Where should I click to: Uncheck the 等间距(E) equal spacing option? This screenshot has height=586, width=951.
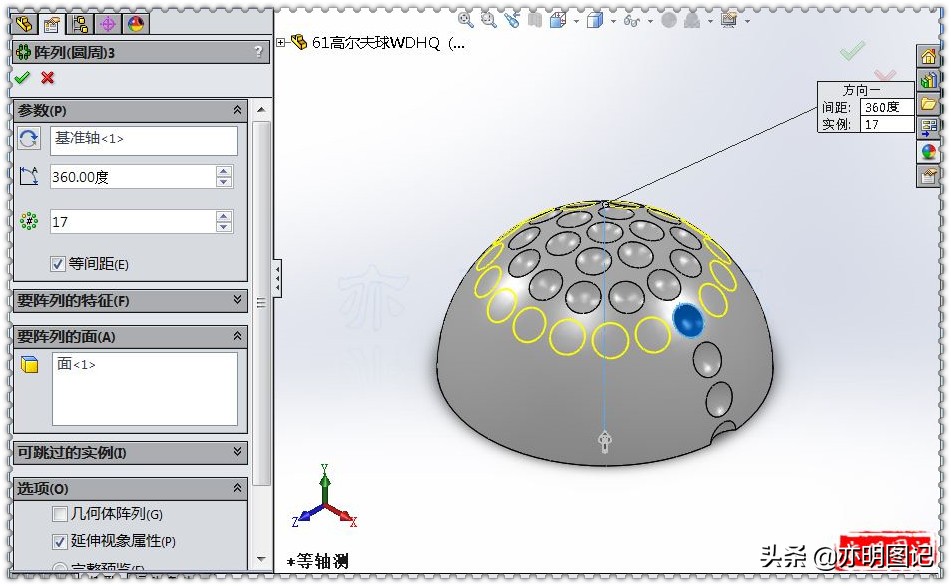click(x=57, y=264)
